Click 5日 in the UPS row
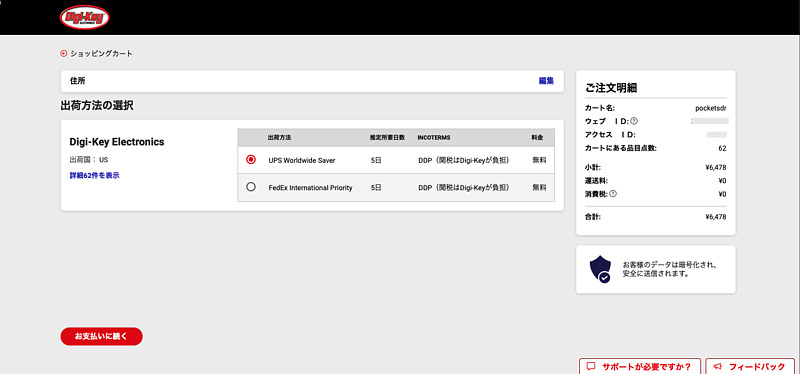This screenshot has width=800, height=374. pos(376,160)
